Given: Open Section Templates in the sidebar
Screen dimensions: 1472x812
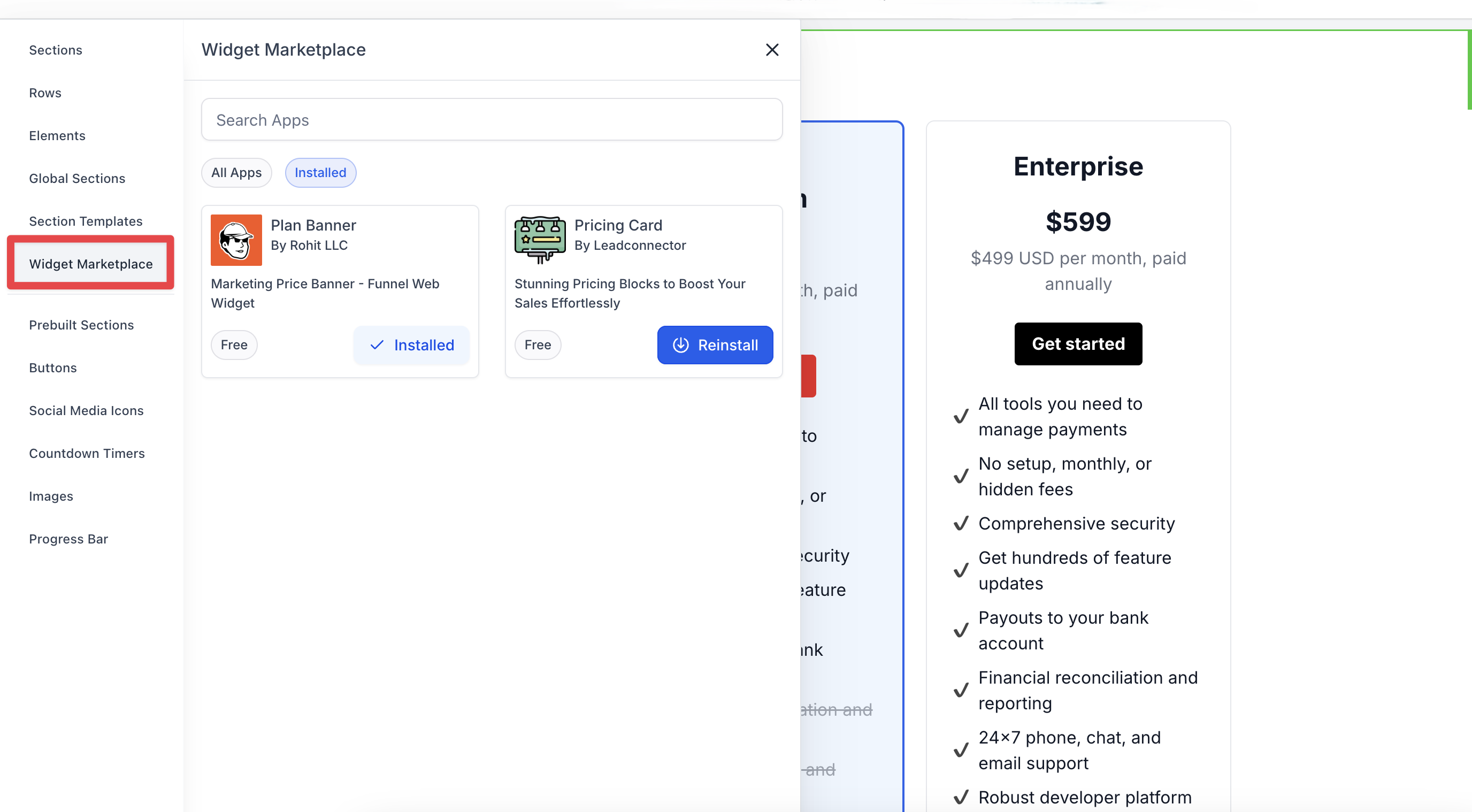Looking at the screenshot, I should point(86,221).
